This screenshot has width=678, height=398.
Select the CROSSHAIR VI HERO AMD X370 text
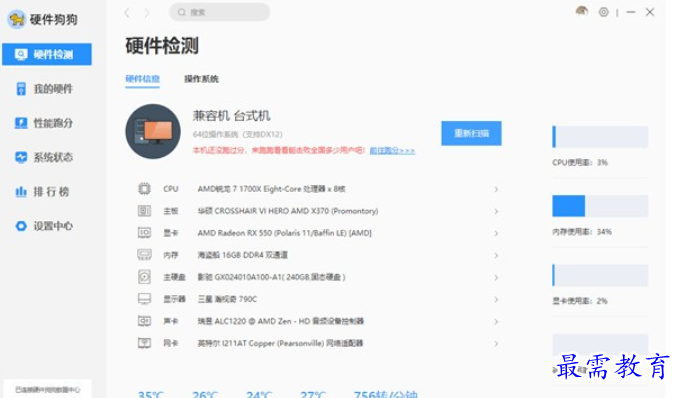[288, 211]
